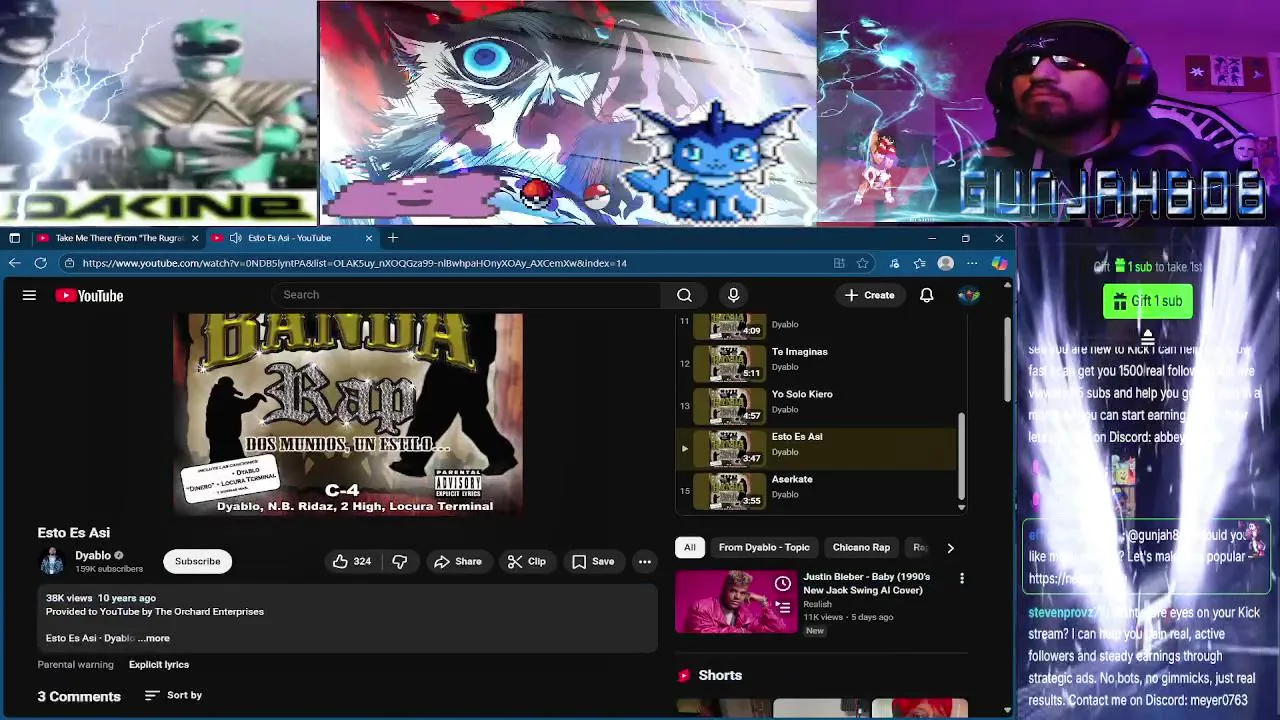Dislike the video with the thumbs-down icon

[x=399, y=561]
